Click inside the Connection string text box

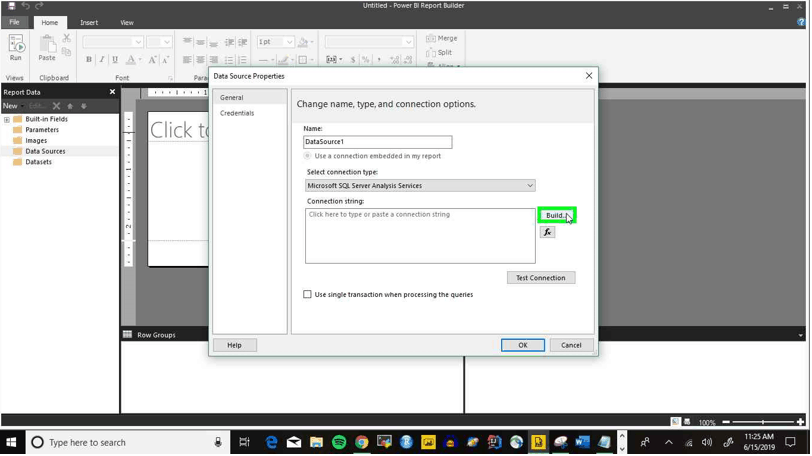(x=420, y=236)
